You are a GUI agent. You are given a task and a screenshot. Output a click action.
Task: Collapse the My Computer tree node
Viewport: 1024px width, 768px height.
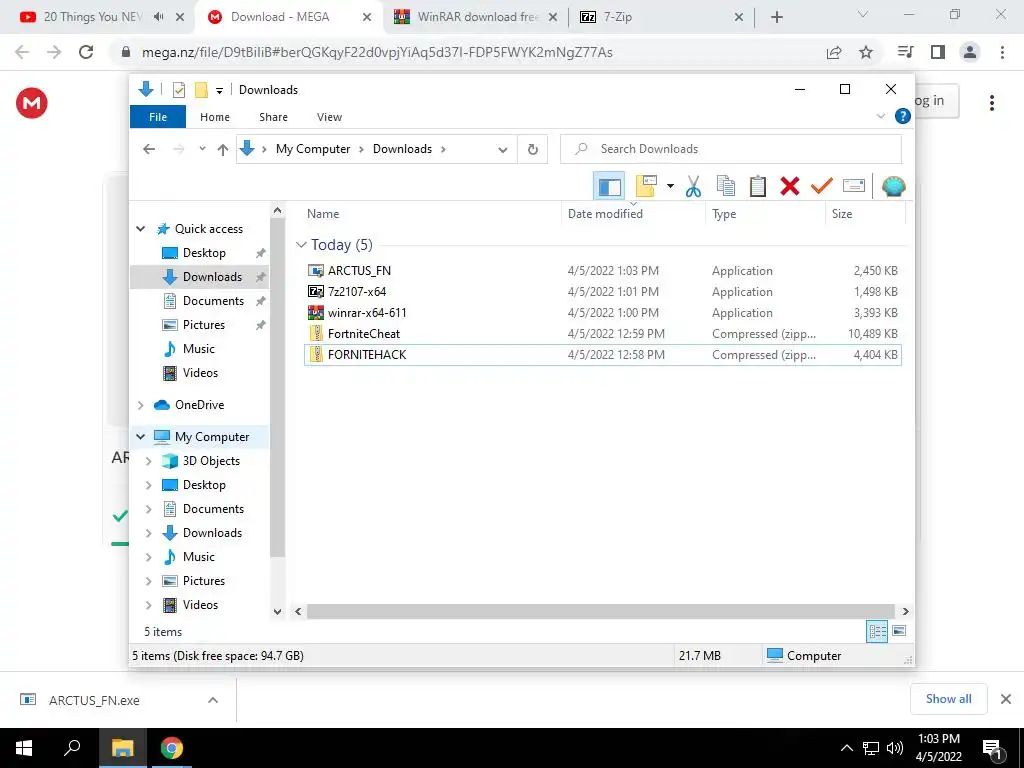[x=140, y=436]
